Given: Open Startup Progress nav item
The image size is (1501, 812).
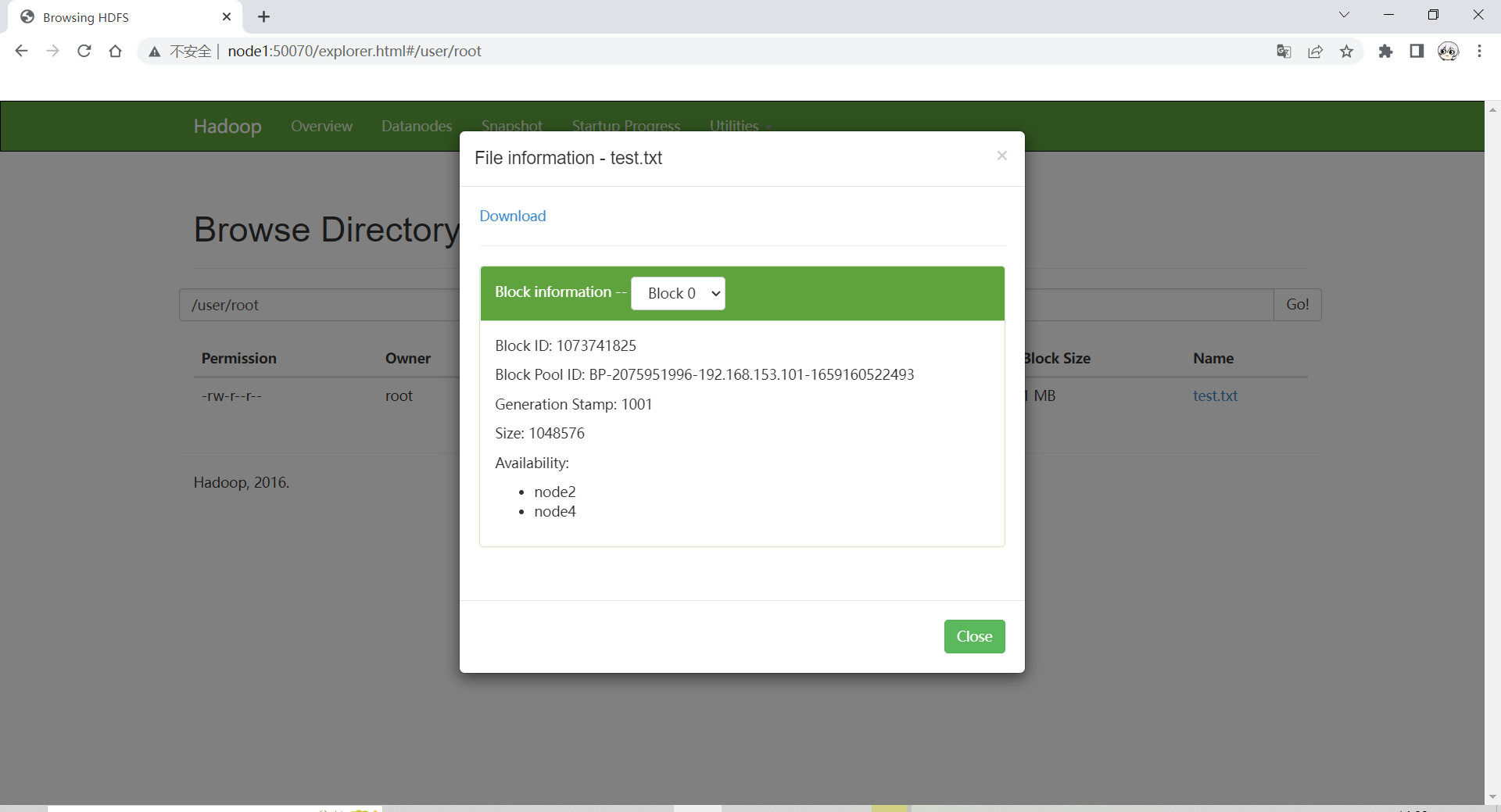Looking at the screenshot, I should [x=626, y=126].
